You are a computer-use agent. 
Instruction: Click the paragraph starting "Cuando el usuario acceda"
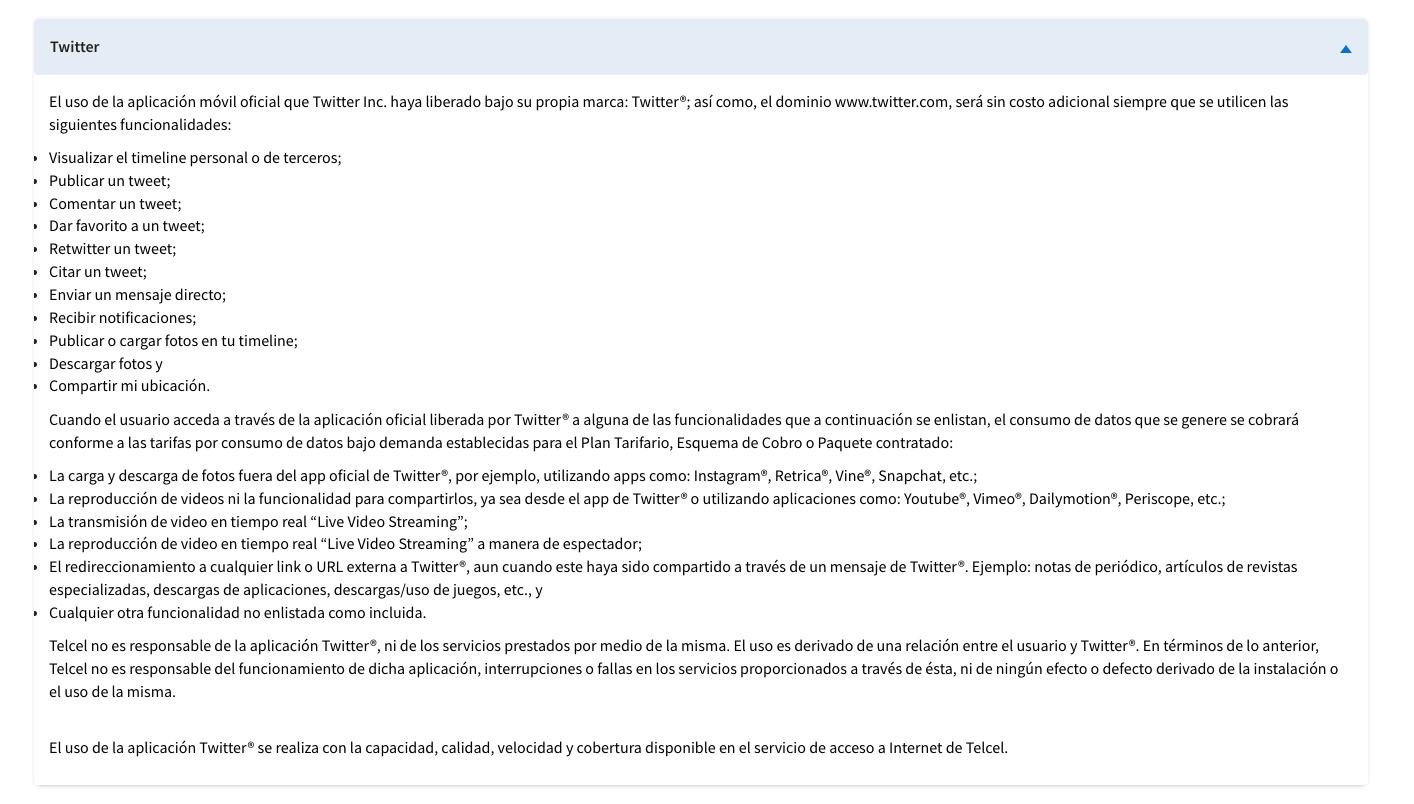[674, 432]
